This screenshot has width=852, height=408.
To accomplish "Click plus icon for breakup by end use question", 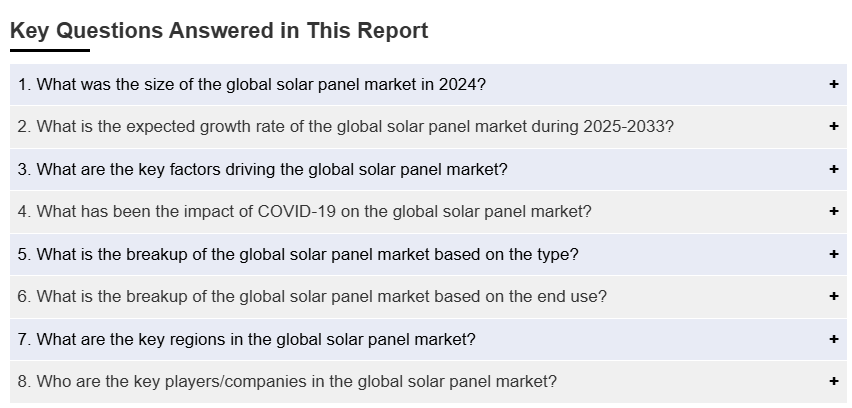I will [x=833, y=296].
